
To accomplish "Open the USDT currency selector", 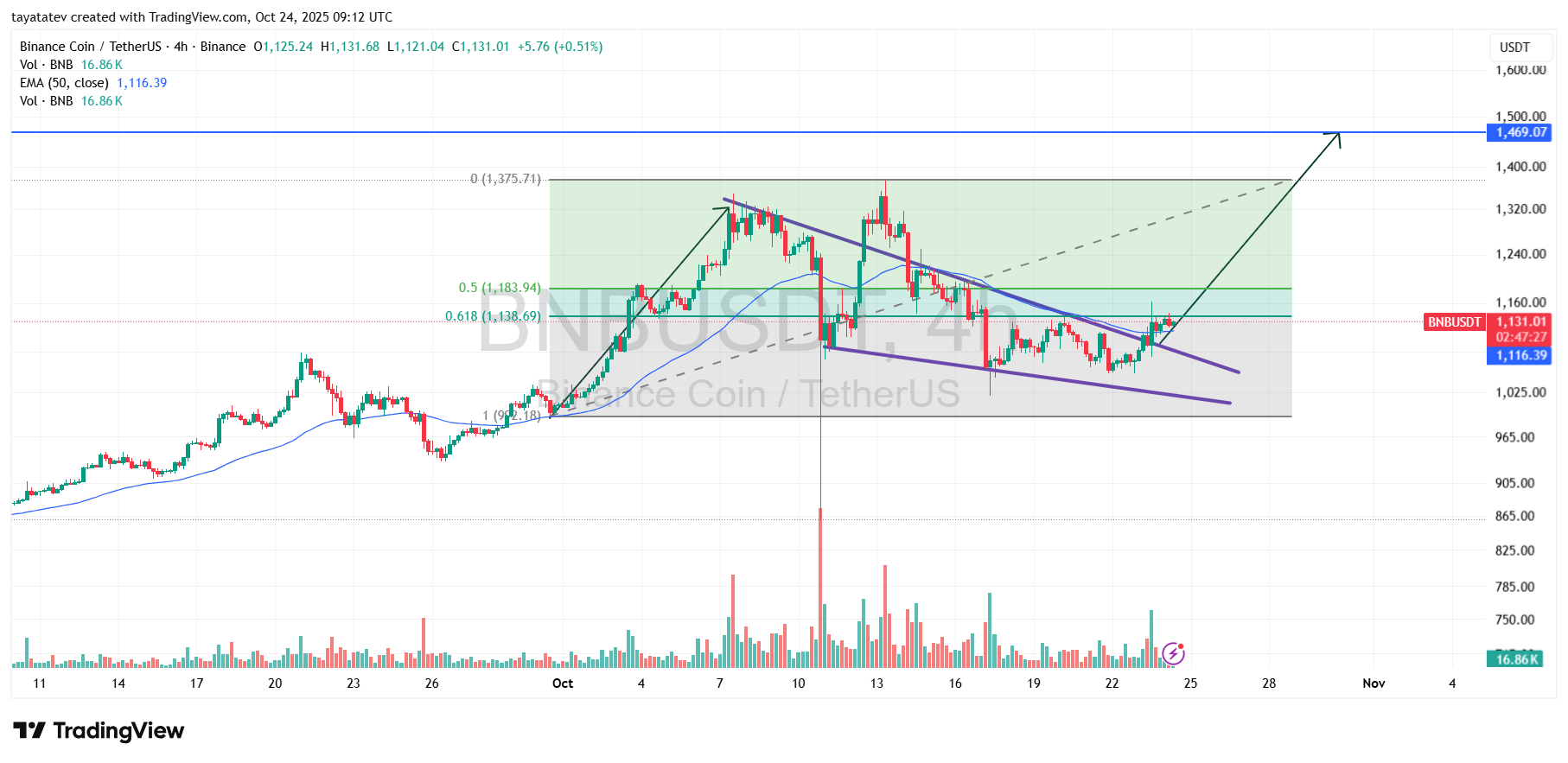I will pyautogui.click(x=1514, y=48).
